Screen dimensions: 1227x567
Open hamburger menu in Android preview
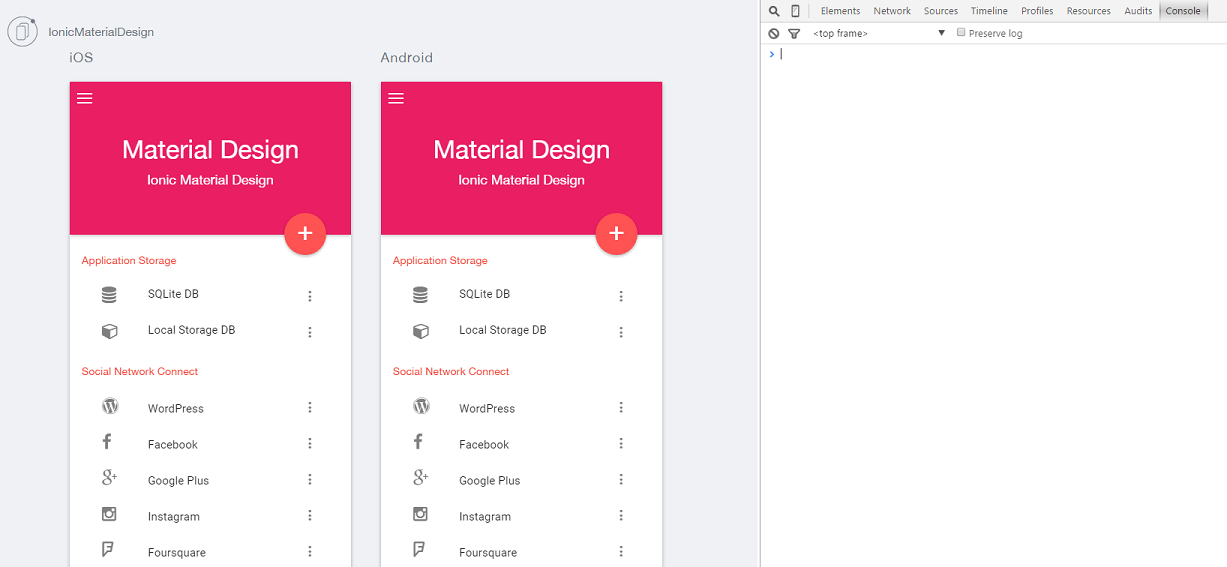(x=396, y=98)
